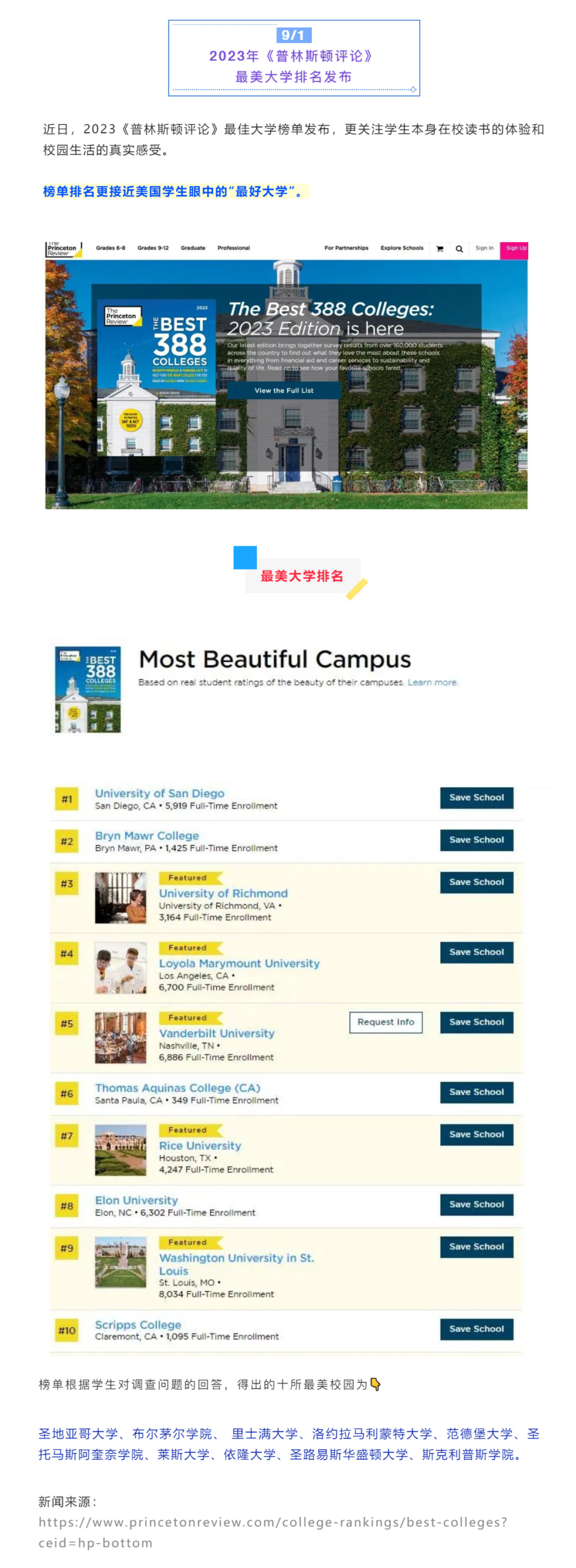Open the princetonreview.com source URL
Viewport: 576px width, 1568px height.
click(273, 1532)
